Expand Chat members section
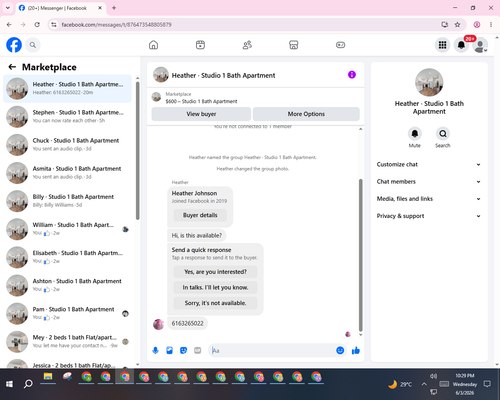 429,182
